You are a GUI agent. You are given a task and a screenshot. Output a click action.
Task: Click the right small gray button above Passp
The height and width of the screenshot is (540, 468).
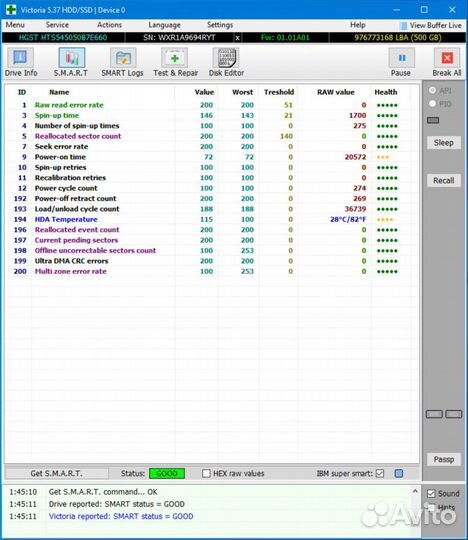[x=454, y=414]
